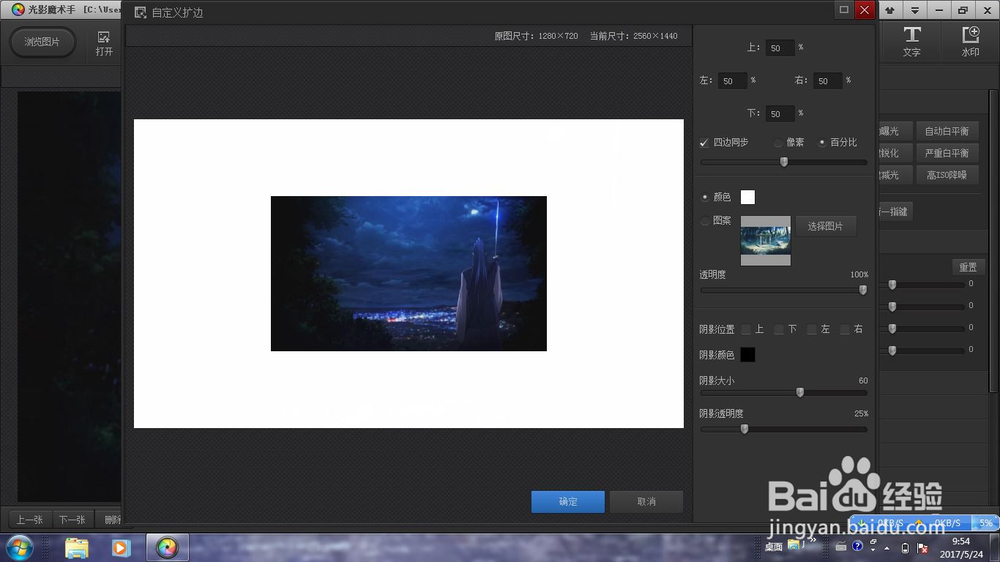The image size is (1000, 562).
Task: Click the keyboard input tray icon
Action: 841,546
